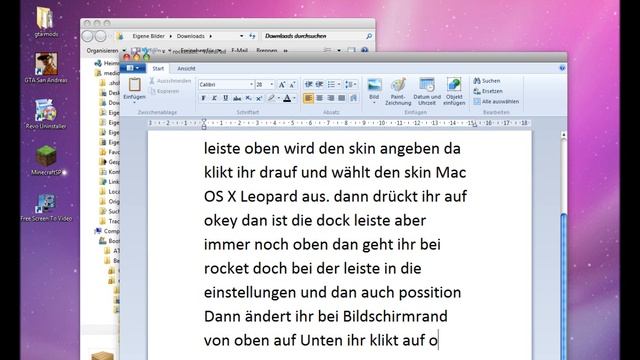Image resolution: width=640 pixels, height=360 pixels.
Task: Click E-Mail in Explorer toolbar
Action: click(x=240, y=51)
